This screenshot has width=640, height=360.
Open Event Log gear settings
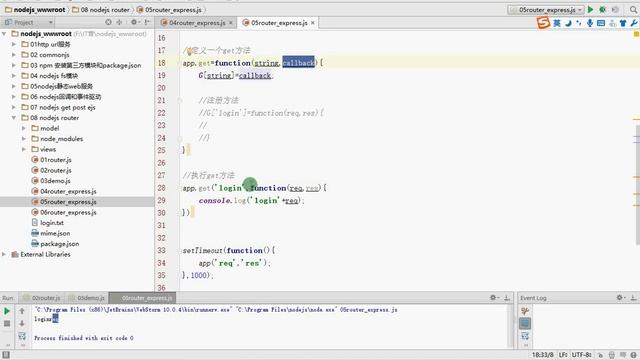[620, 298]
